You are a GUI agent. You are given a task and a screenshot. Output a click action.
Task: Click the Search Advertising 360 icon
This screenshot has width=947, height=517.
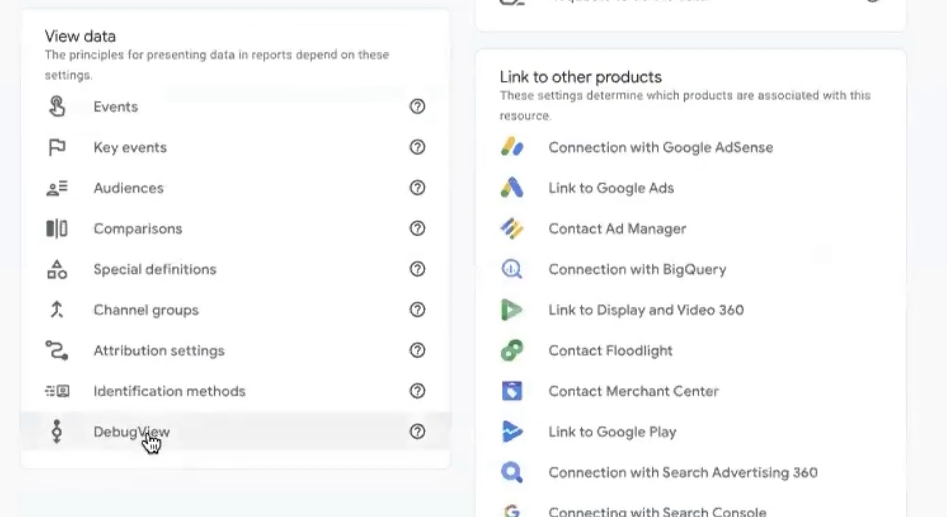[512, 472]
